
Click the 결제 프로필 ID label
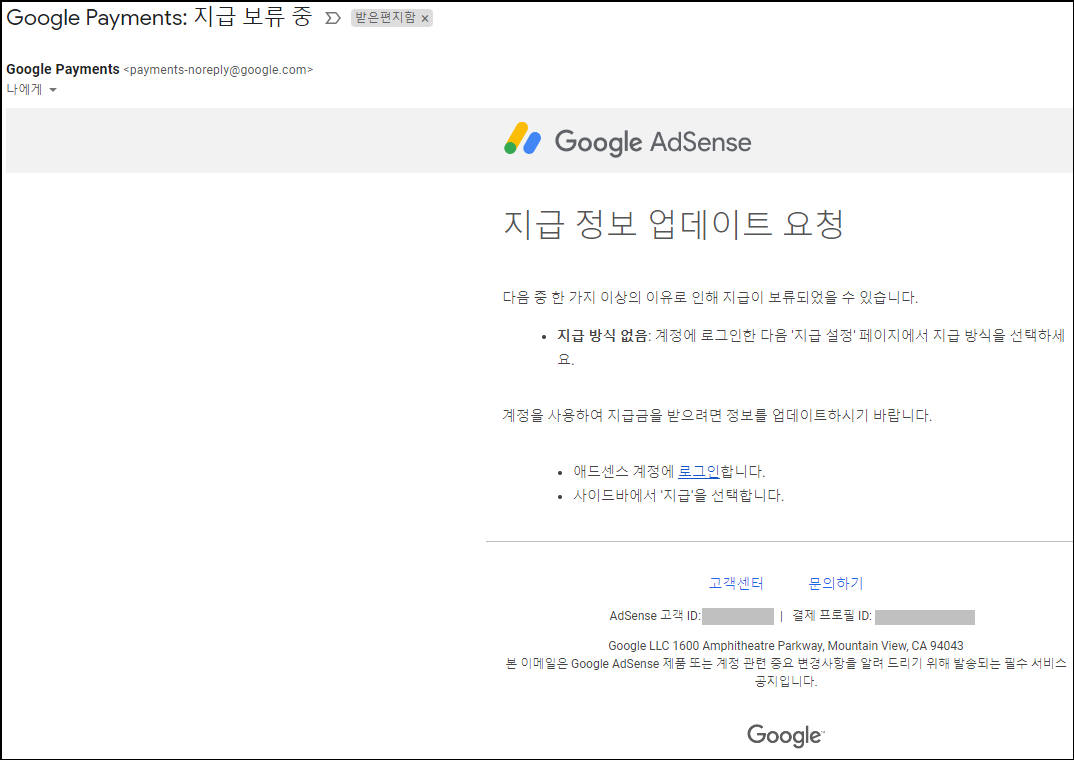[x=832, y=616]
